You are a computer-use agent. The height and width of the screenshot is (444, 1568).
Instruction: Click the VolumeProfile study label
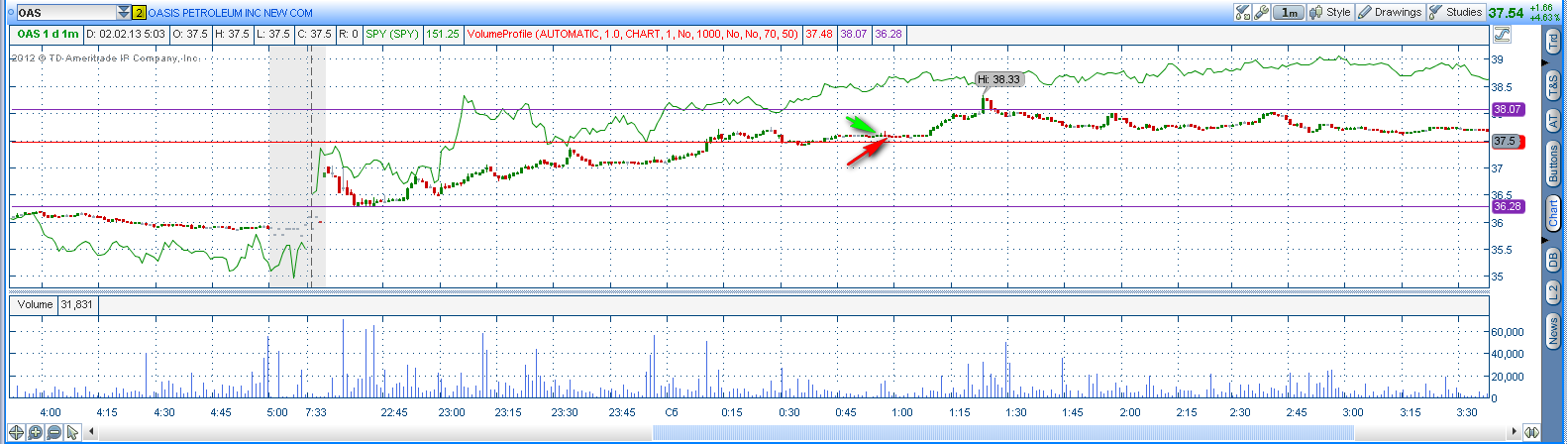(632, 34)
